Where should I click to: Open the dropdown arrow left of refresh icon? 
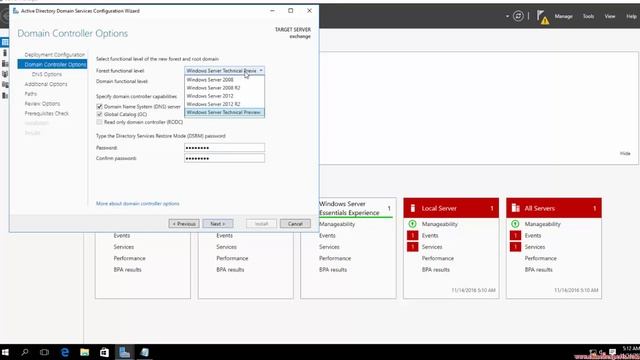[507, 16]
